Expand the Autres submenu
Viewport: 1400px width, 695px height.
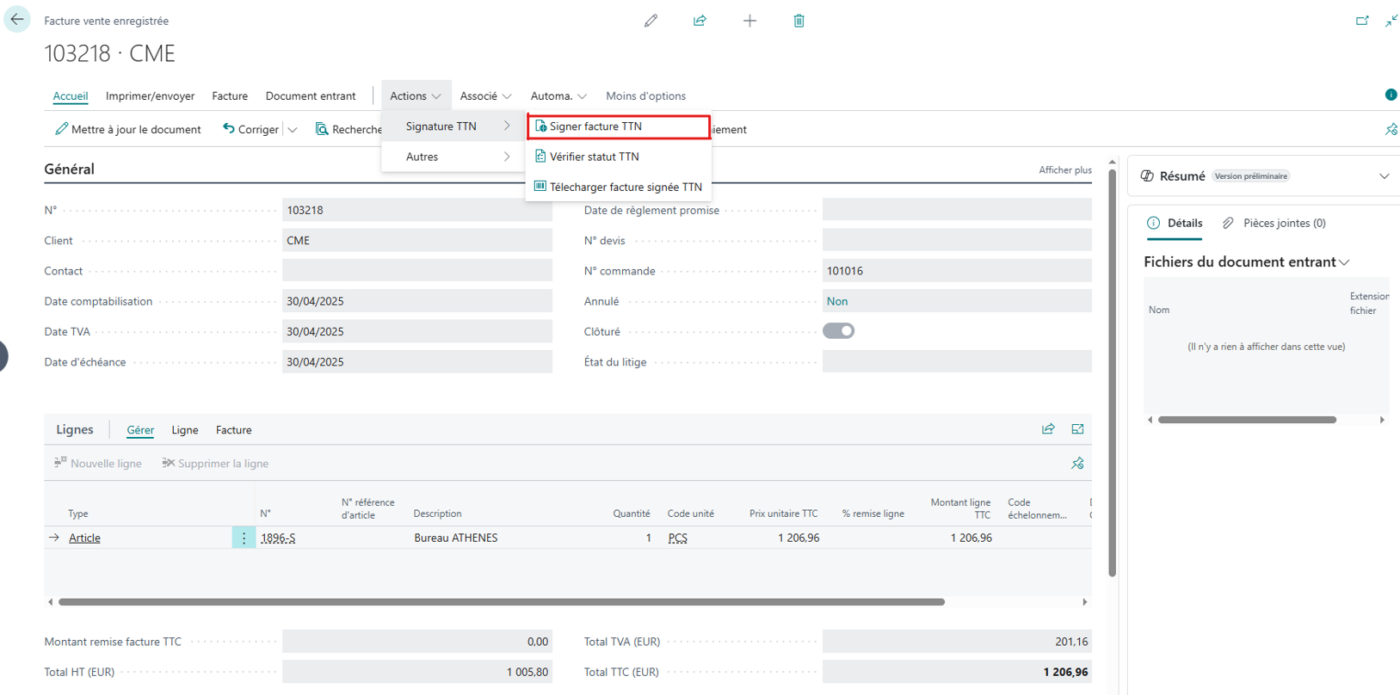tap(453, 156)
